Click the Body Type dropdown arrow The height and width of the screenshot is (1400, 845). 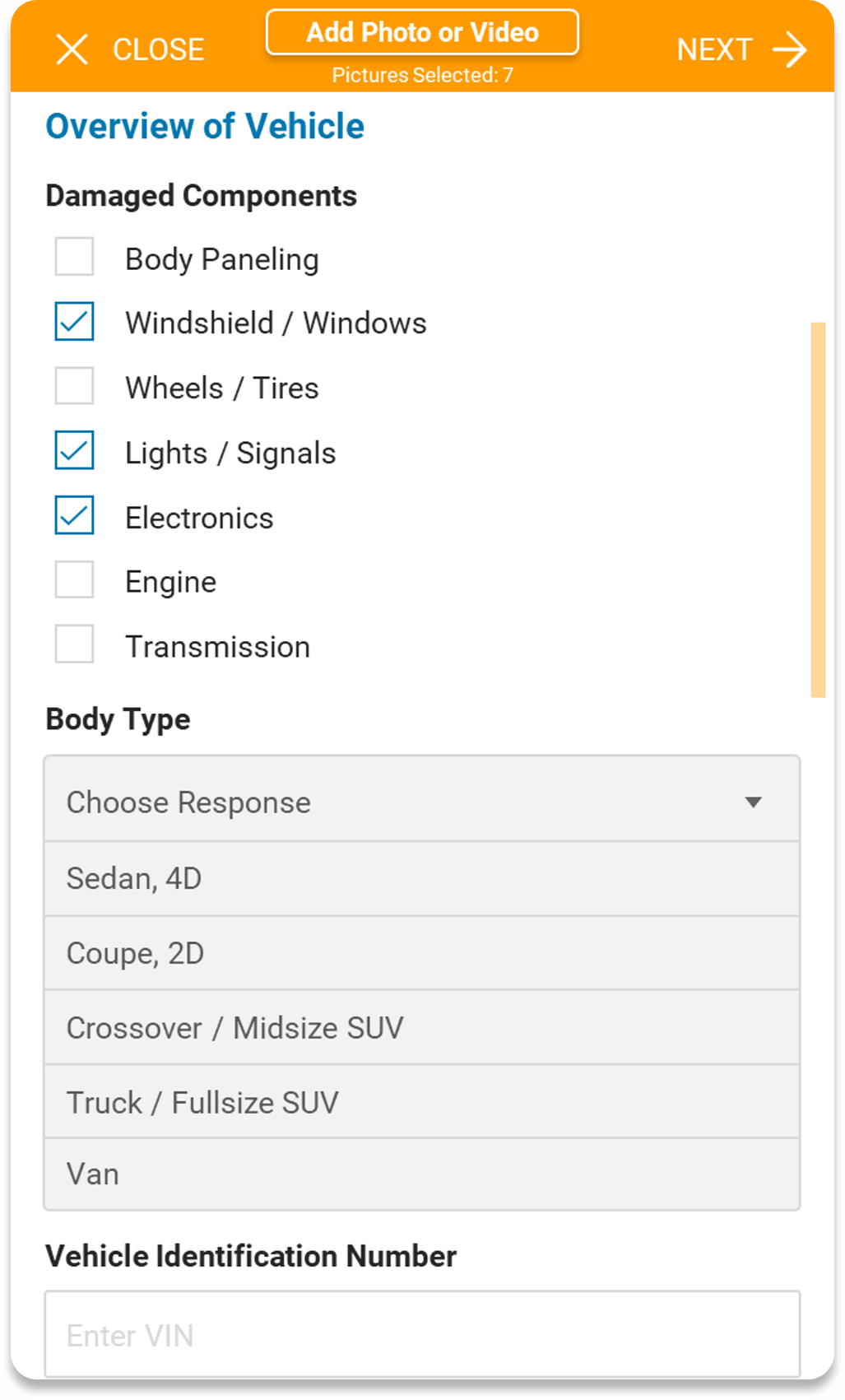[753, 802]
